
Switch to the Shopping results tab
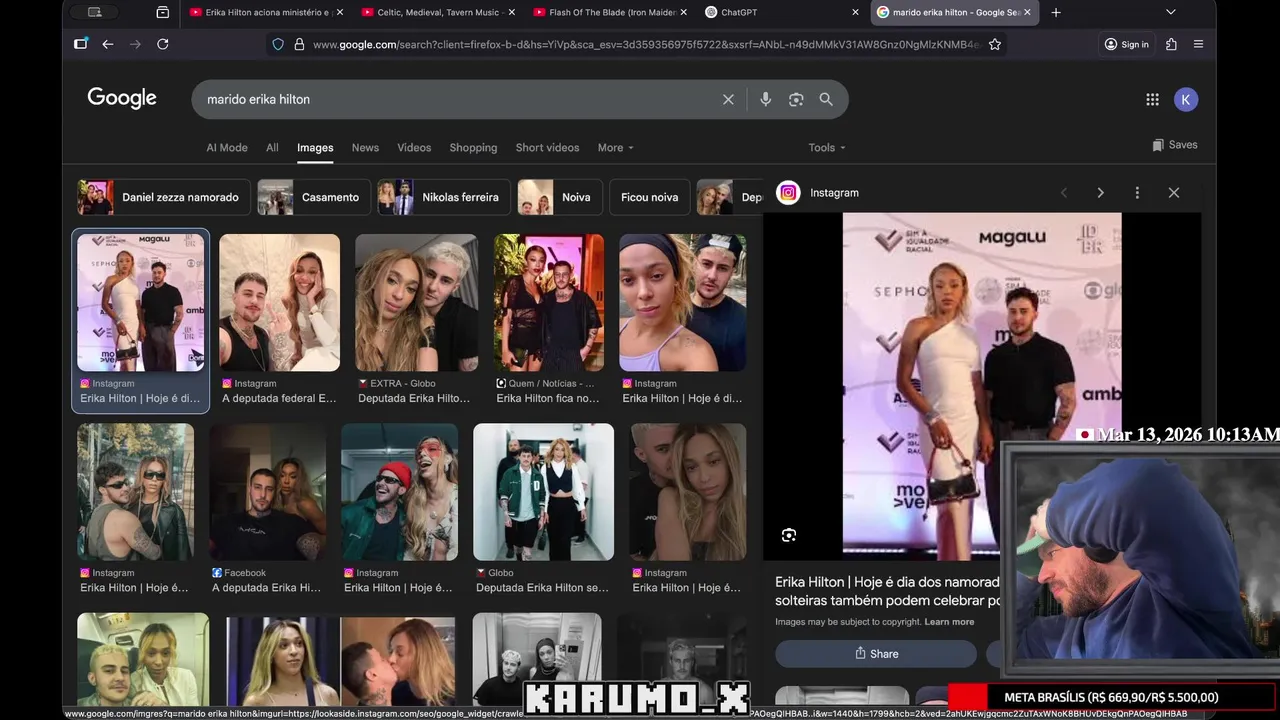pyautogui.click(x=473, y=147)
